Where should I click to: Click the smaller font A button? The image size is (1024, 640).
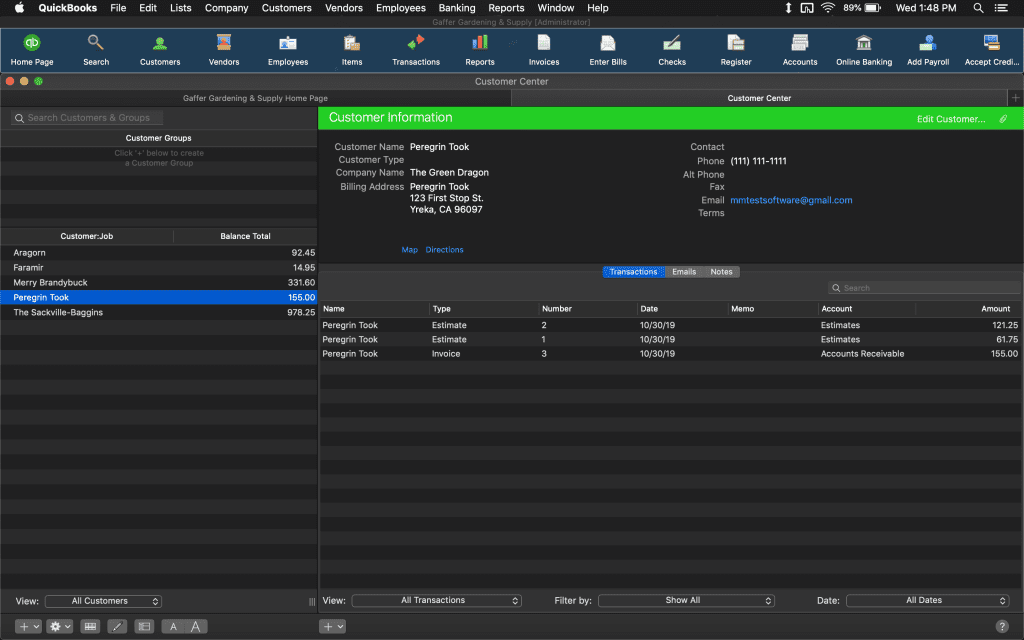click(172, 626)
